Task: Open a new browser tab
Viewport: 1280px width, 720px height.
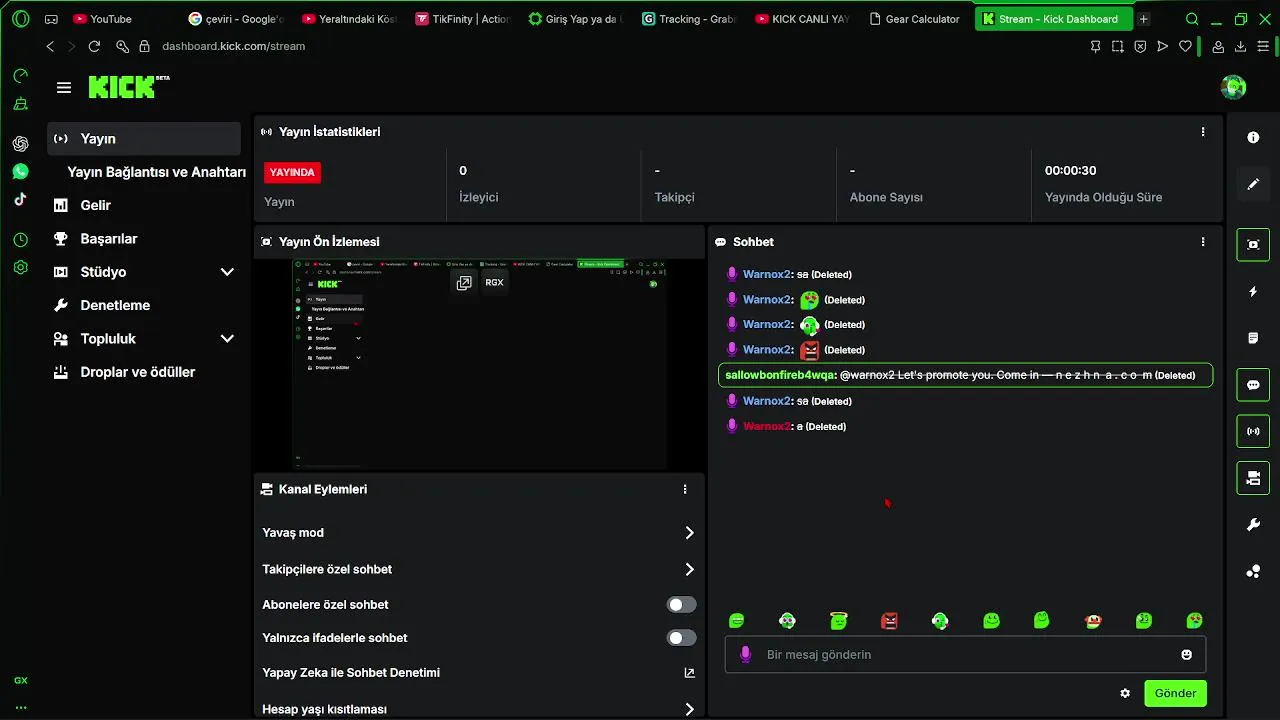Action: coord(1144,19)
